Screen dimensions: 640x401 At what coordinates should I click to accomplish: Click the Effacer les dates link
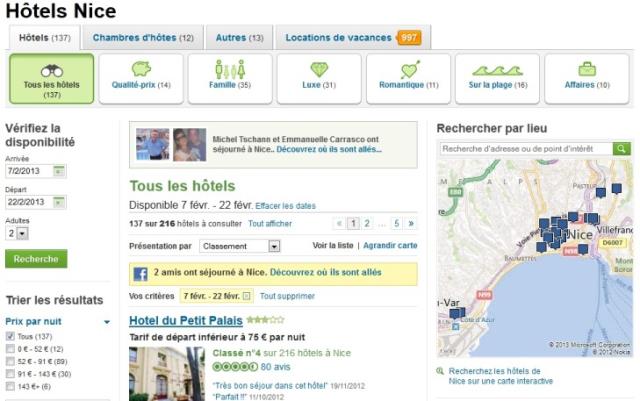285,206
